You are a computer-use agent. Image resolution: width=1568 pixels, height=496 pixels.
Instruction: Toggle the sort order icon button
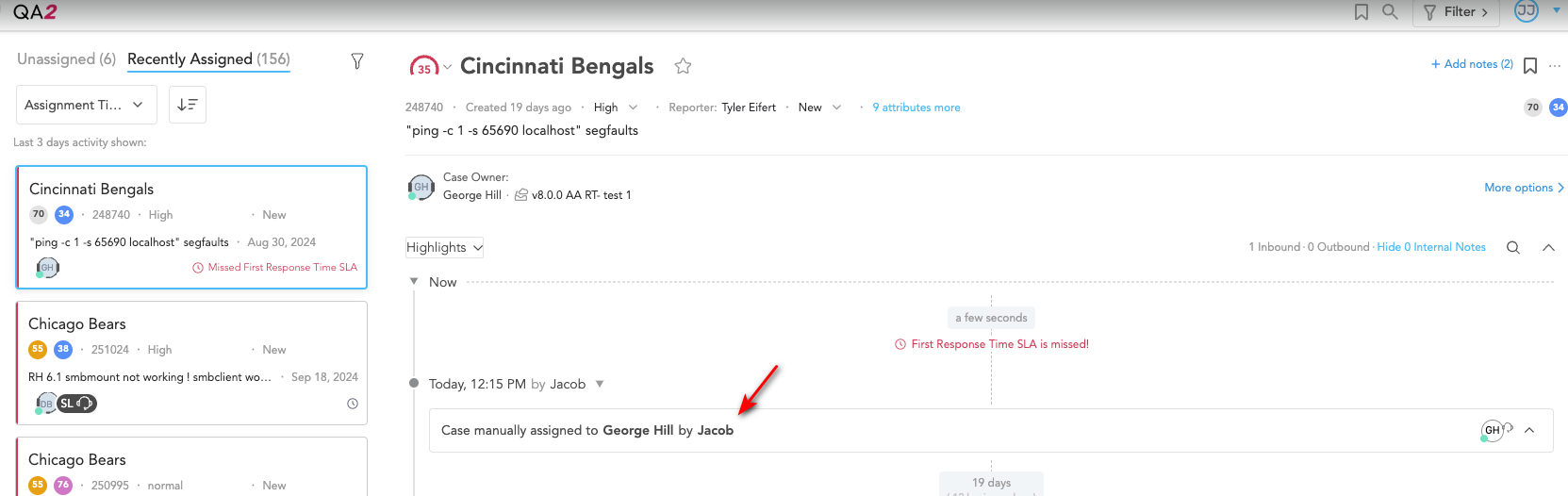188,105
